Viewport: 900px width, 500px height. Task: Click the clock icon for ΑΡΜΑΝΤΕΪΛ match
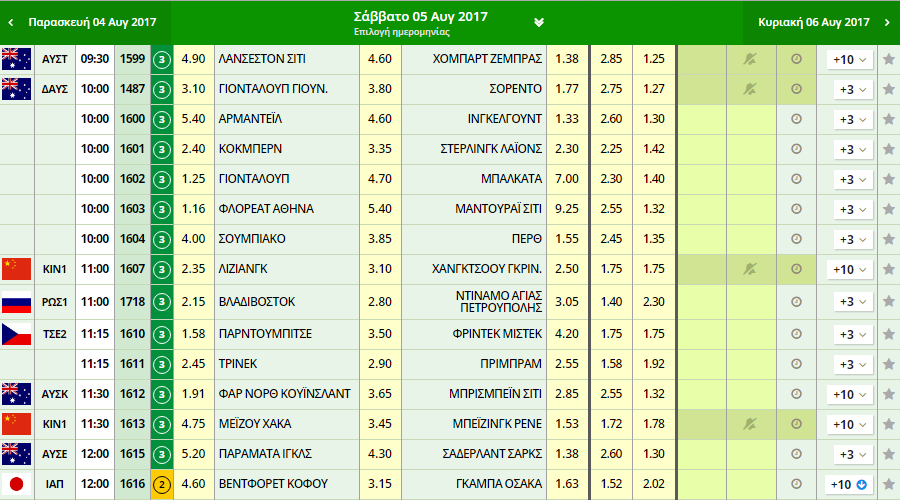pyautogui.click(x=796, y=119)
